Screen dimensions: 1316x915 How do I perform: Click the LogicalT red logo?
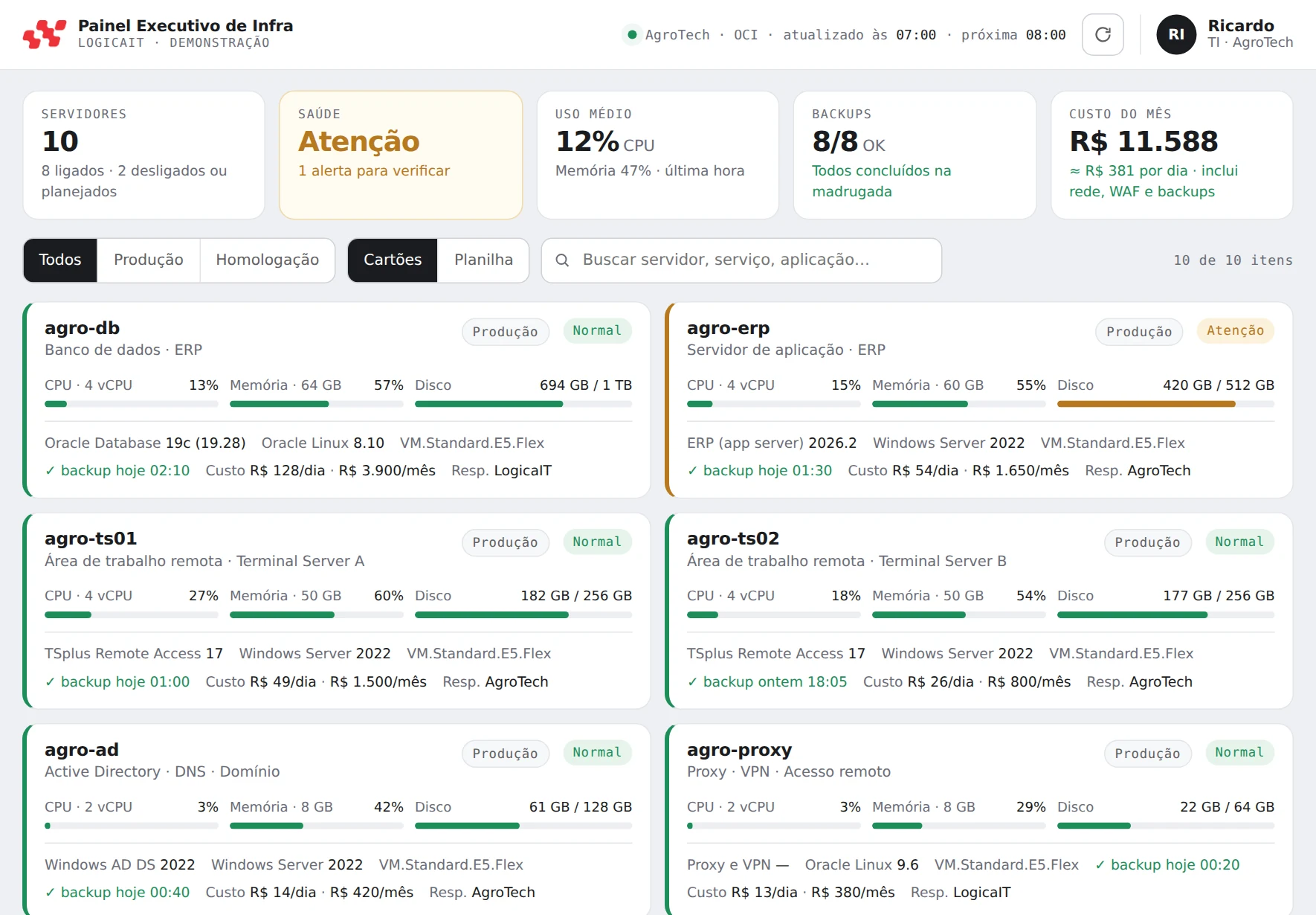45,34
